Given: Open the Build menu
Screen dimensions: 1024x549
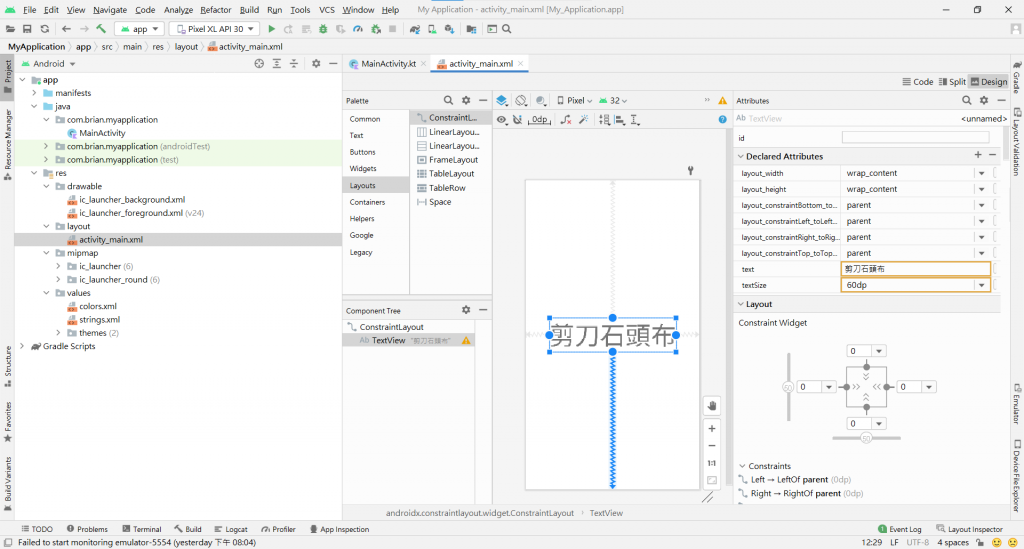Looking at the screenshot, I should click(x=249, y=10).
